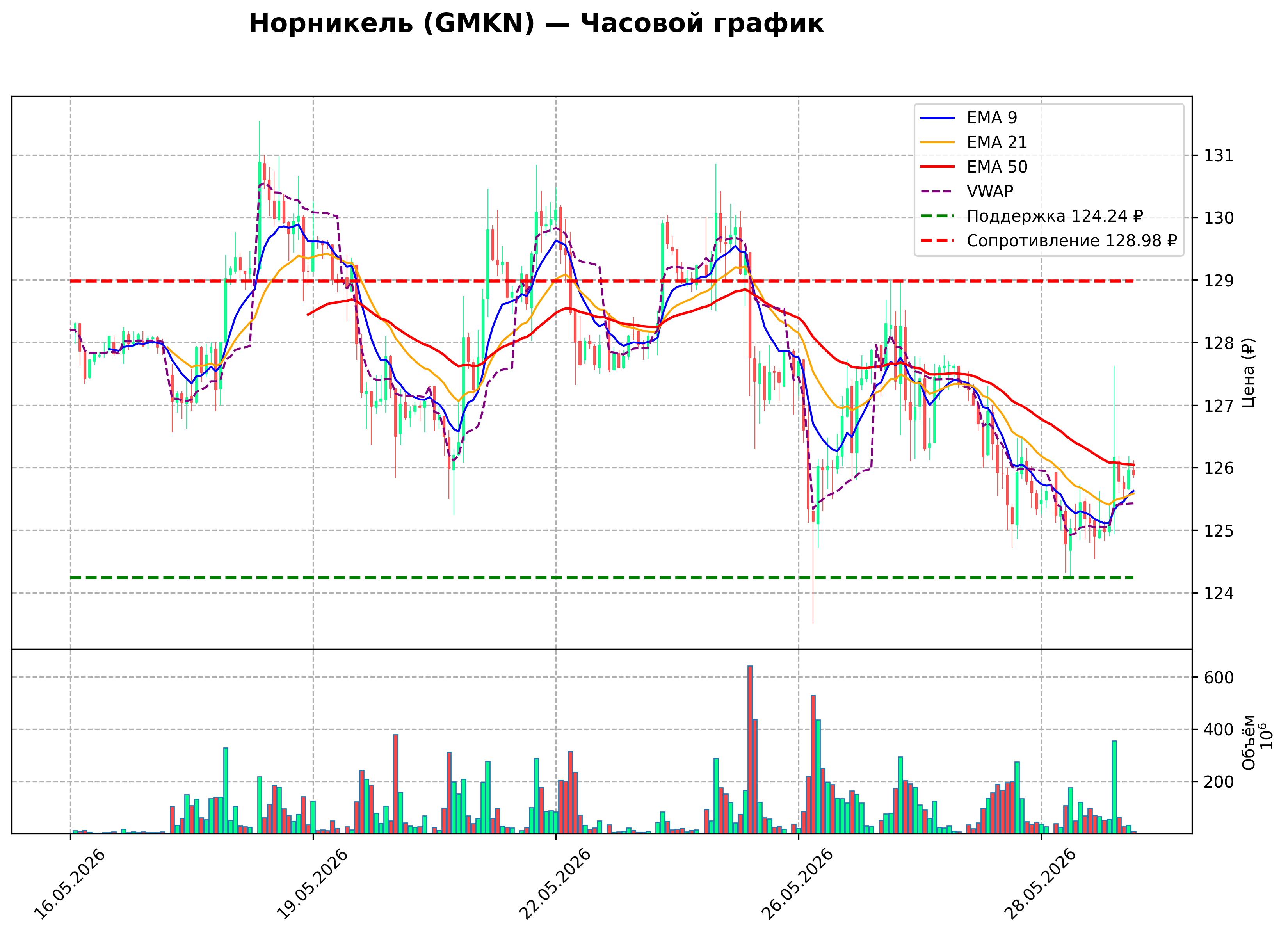Click the red dashed resistance line on chart
Screen dimensions: 1288x934
pos(602,281)
